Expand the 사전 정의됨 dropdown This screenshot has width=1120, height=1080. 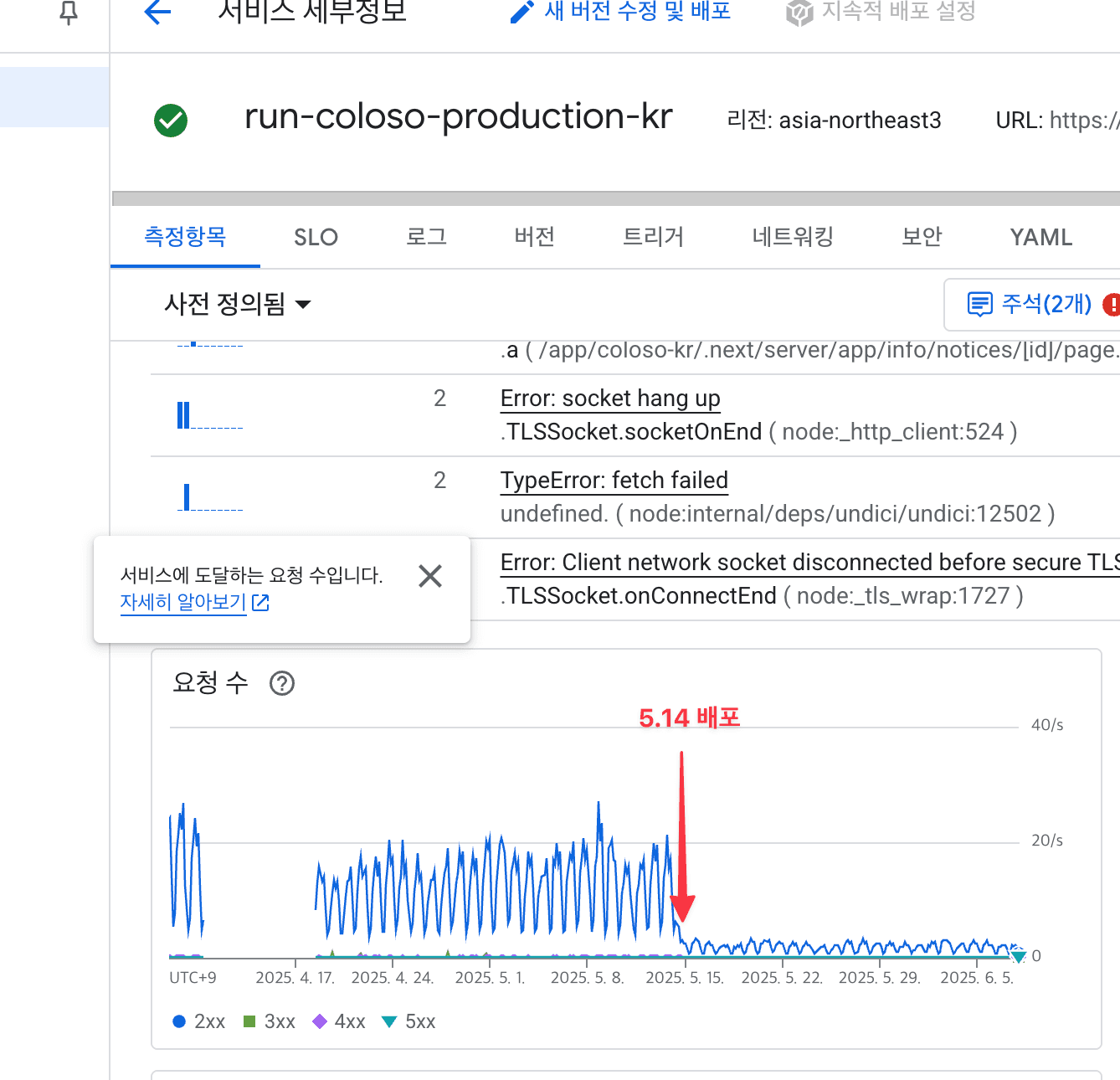[x=238, y=304]
